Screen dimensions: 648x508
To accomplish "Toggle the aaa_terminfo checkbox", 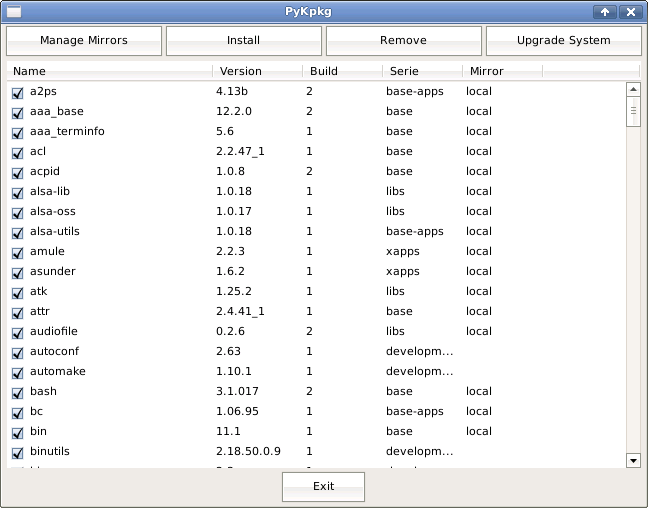I will pyautogui.click(x=17, y=133).
